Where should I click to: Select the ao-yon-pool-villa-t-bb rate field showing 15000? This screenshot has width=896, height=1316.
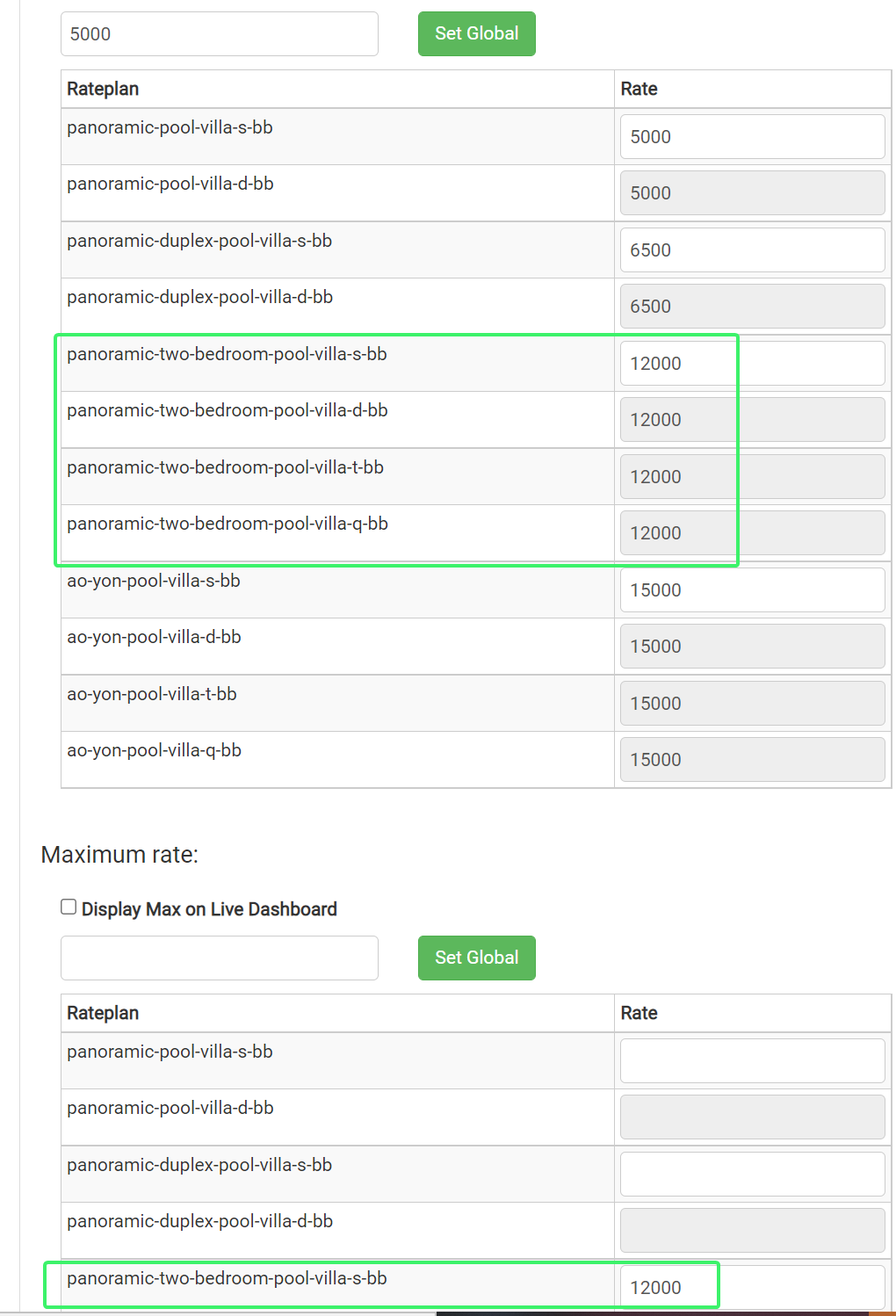pos(752,704)
